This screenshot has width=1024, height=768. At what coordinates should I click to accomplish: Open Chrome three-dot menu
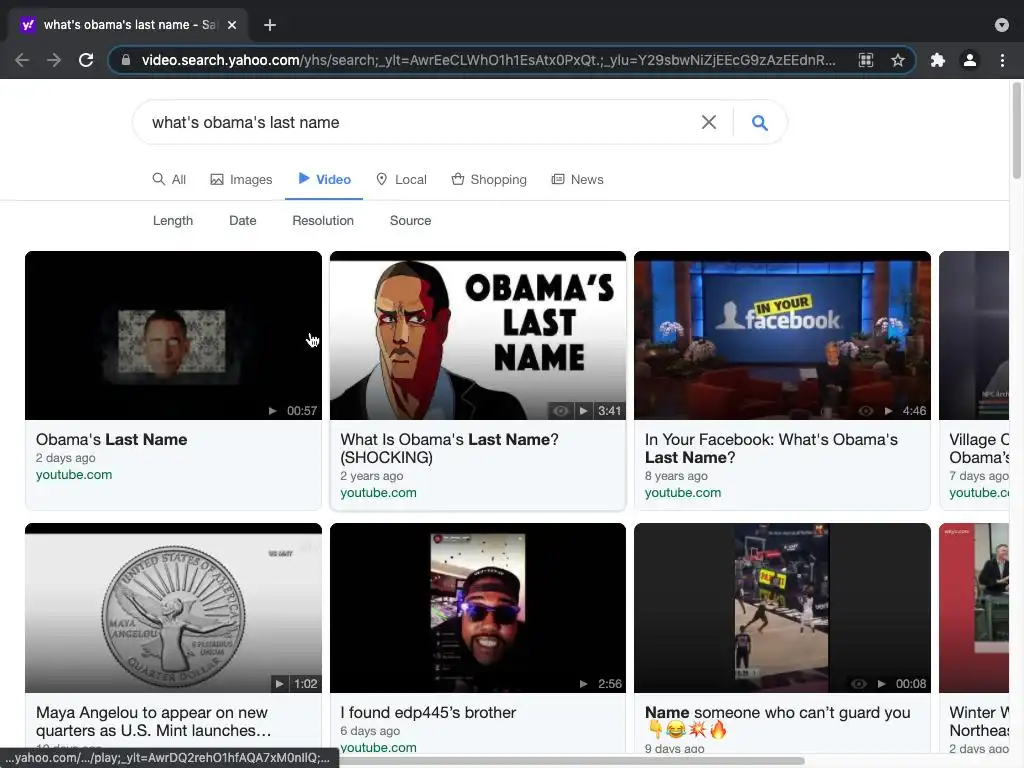pyautogui.click(x=1002, y=60)
